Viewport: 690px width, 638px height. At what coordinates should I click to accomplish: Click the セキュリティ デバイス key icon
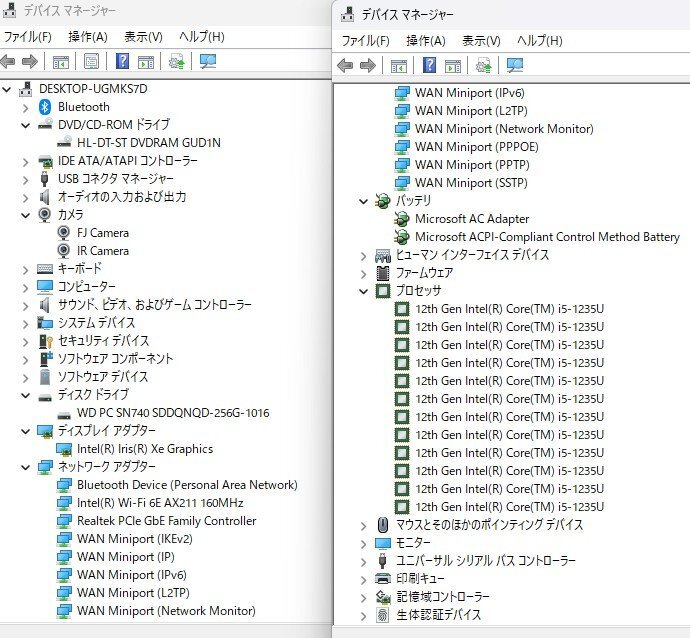pyautogui.click(x=45, y=341)
